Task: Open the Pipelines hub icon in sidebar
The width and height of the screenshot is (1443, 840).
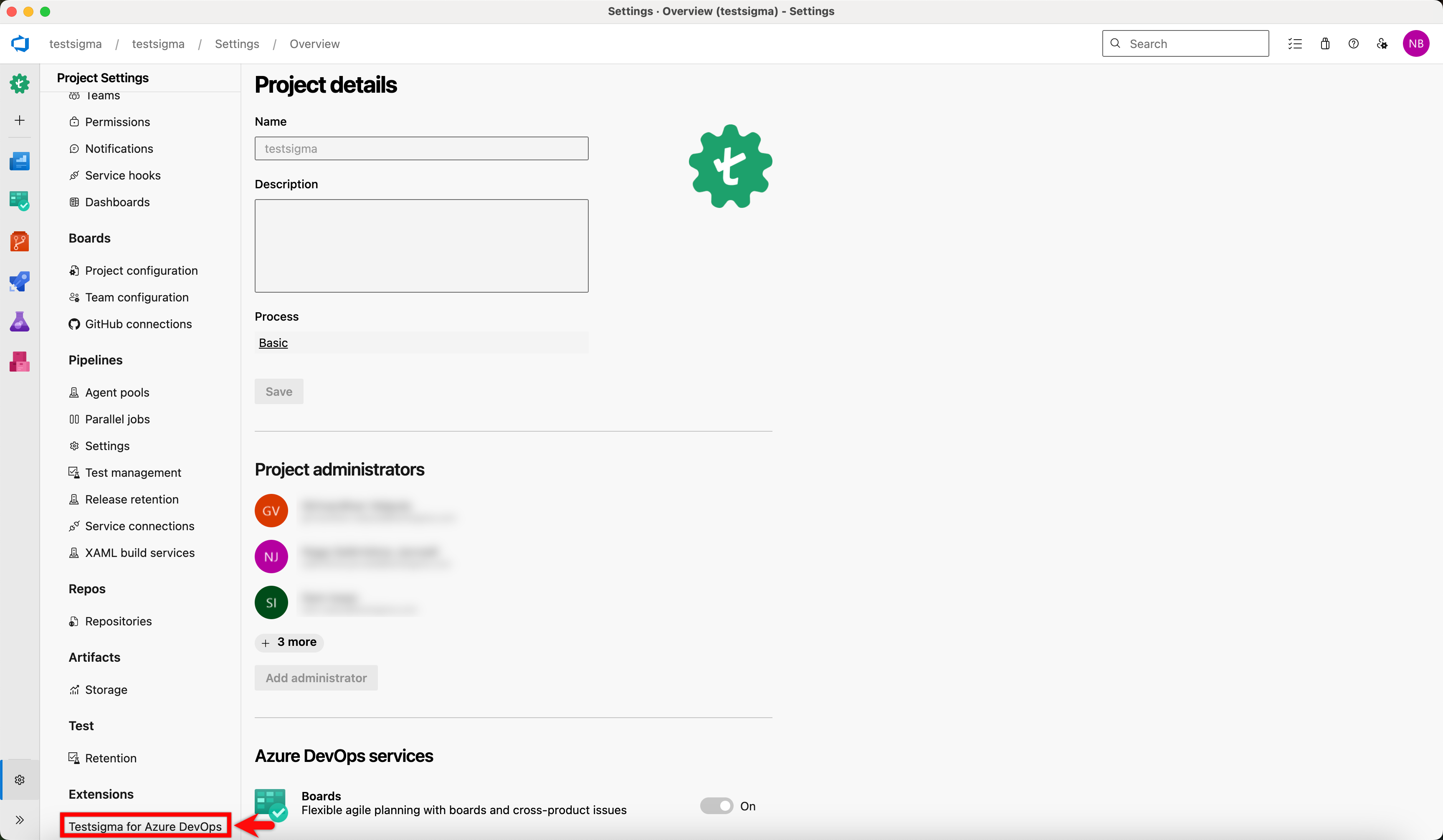Action: pyautogui.click(x=20, y=281)
